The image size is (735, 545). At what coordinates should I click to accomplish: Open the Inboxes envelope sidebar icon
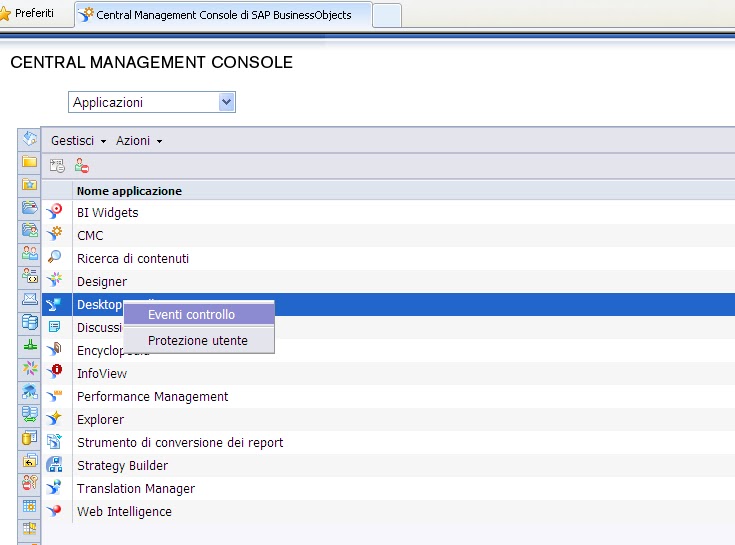click(x=30, y=299)
